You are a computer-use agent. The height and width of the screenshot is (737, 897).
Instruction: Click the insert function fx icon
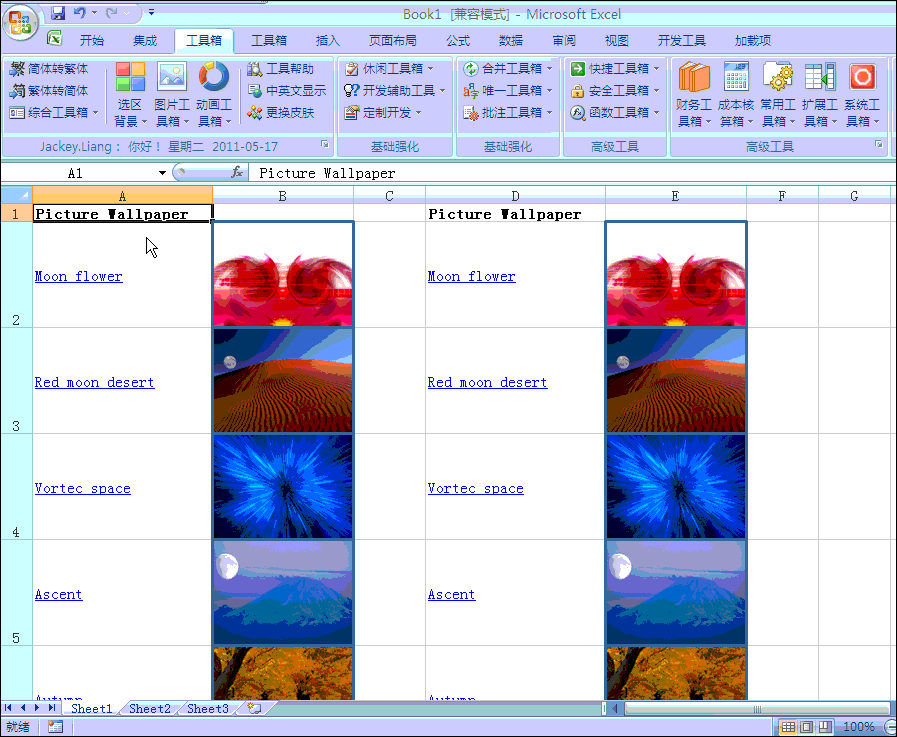[237, 173]
